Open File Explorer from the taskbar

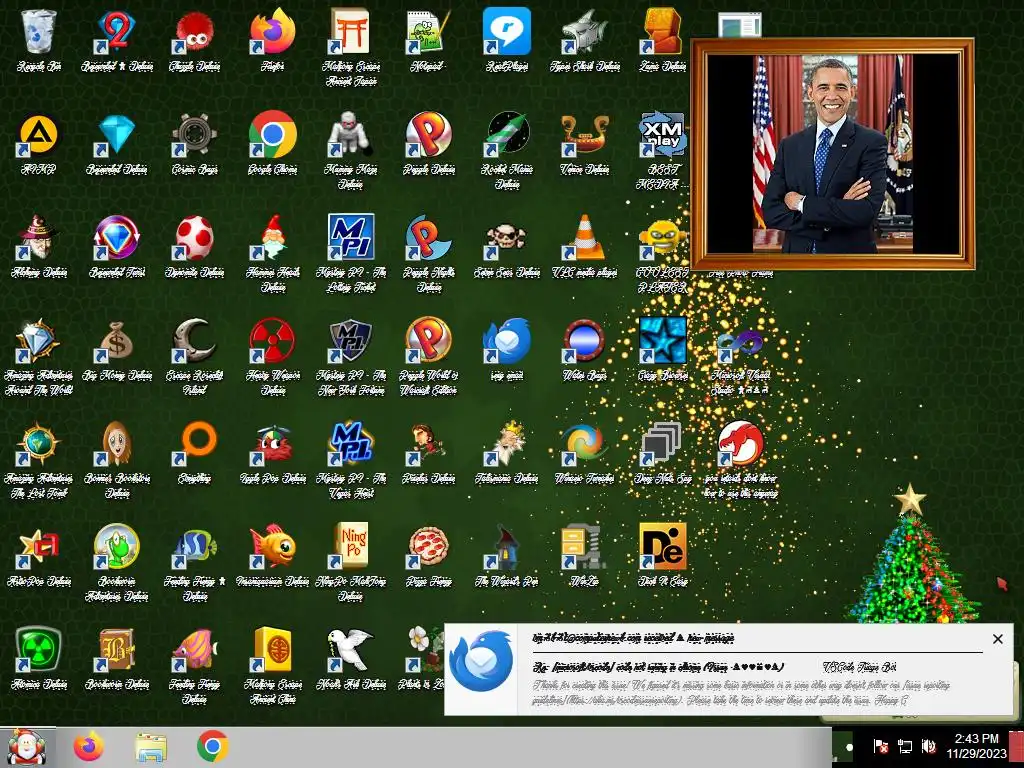click(151, 746)
